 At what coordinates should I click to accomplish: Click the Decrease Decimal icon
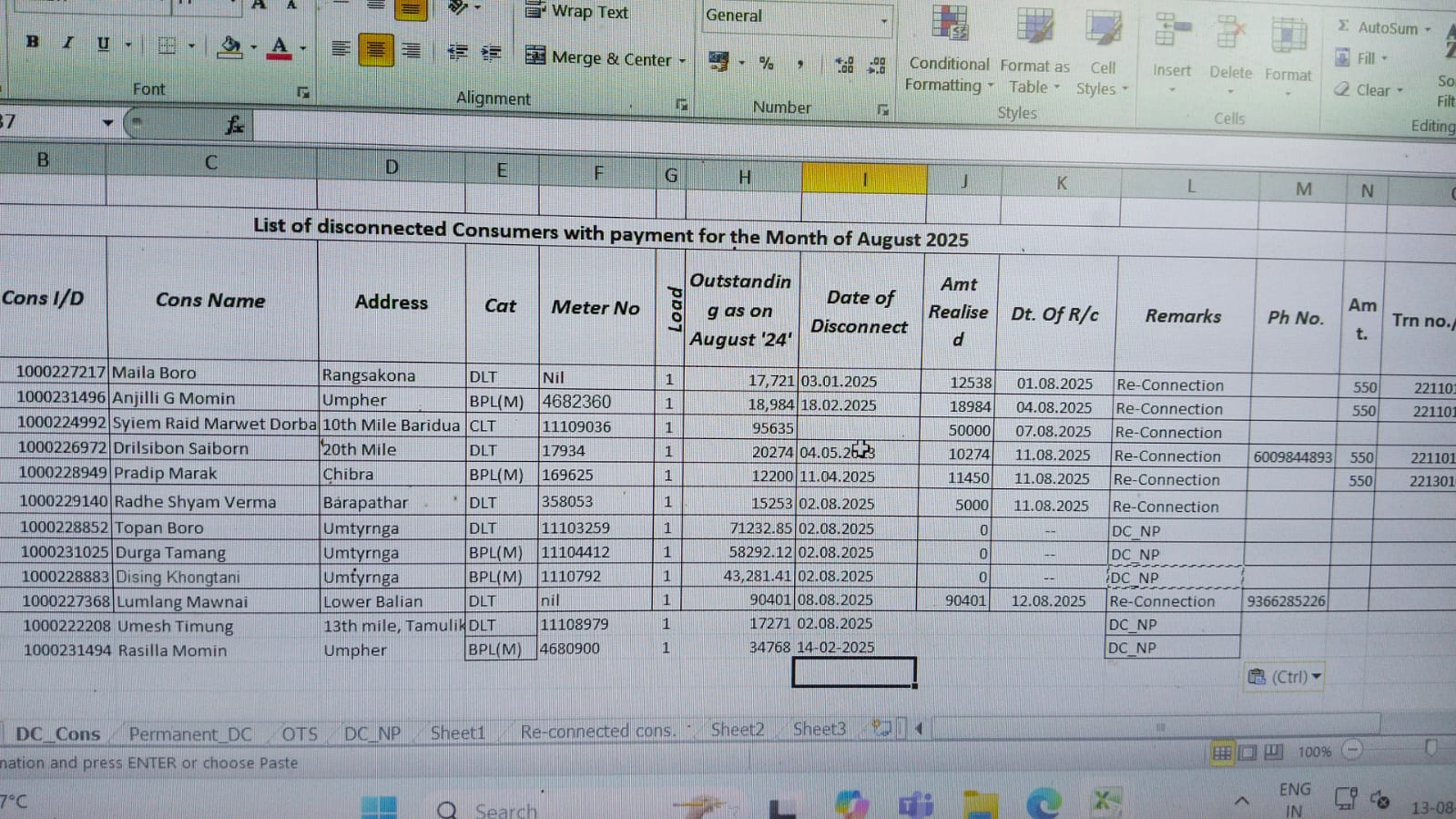[877, 65]
